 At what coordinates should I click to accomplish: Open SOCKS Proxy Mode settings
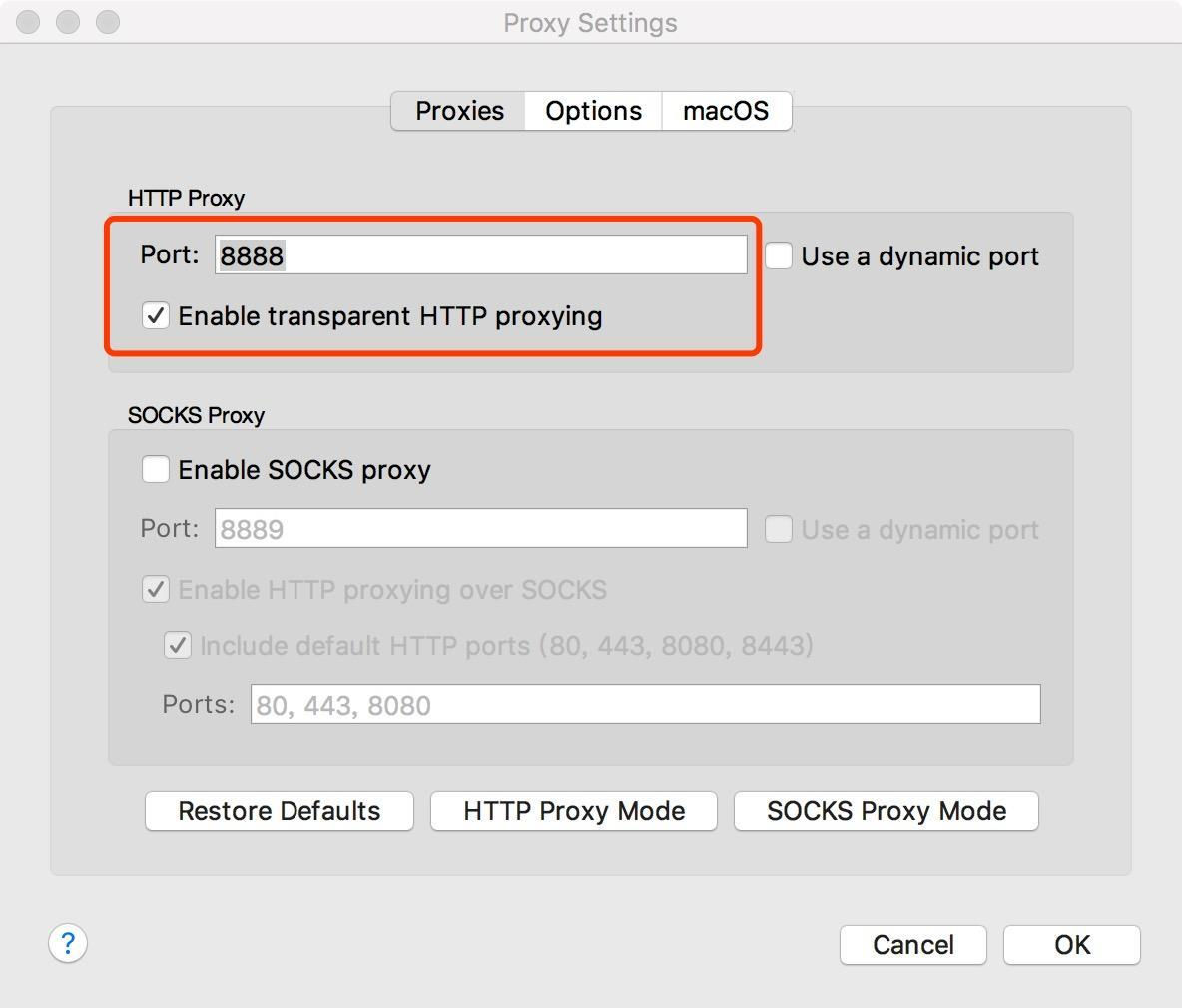pyautogui.click(x=886, y=811)
